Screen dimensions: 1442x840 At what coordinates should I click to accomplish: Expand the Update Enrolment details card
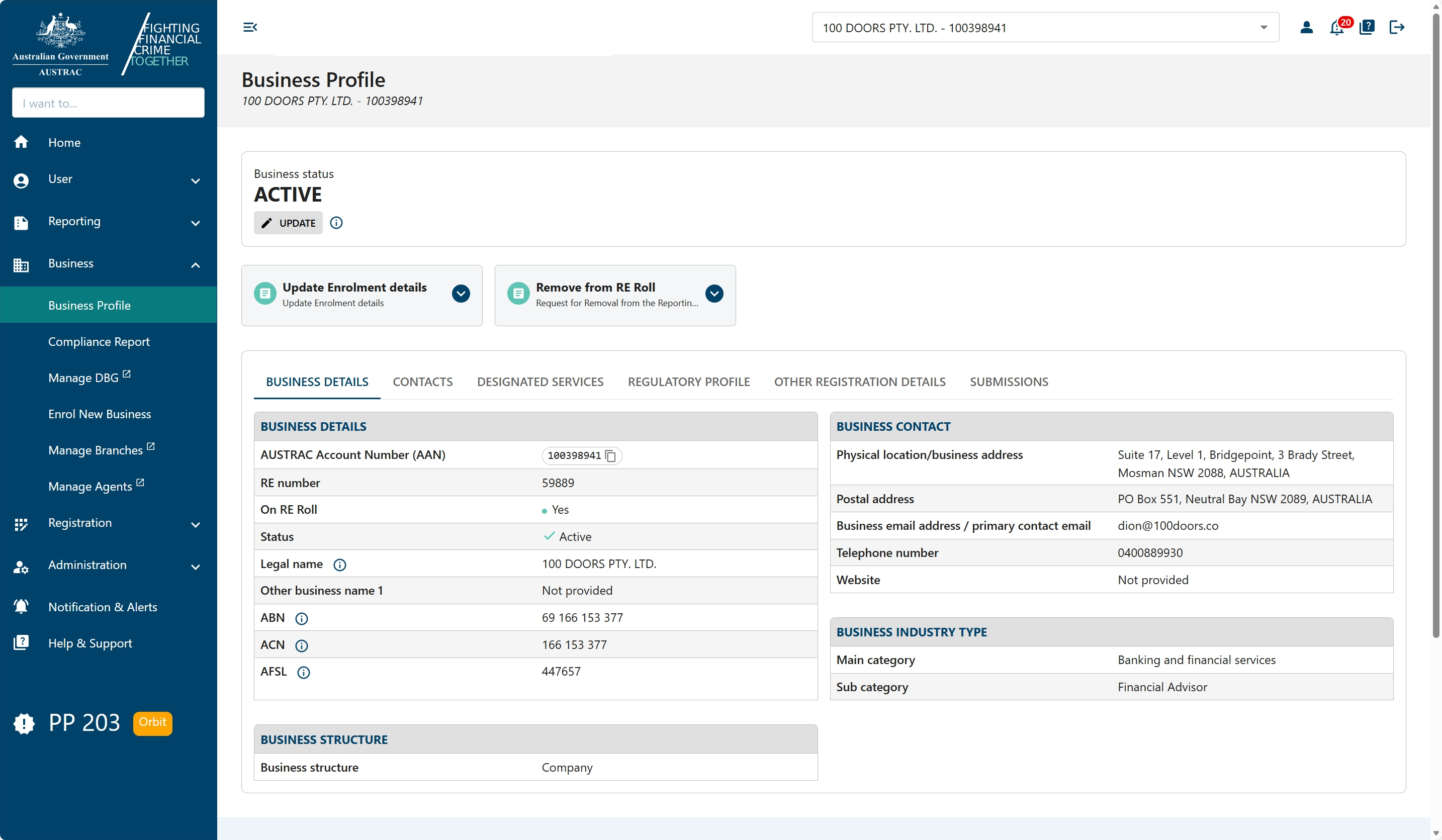461,293
